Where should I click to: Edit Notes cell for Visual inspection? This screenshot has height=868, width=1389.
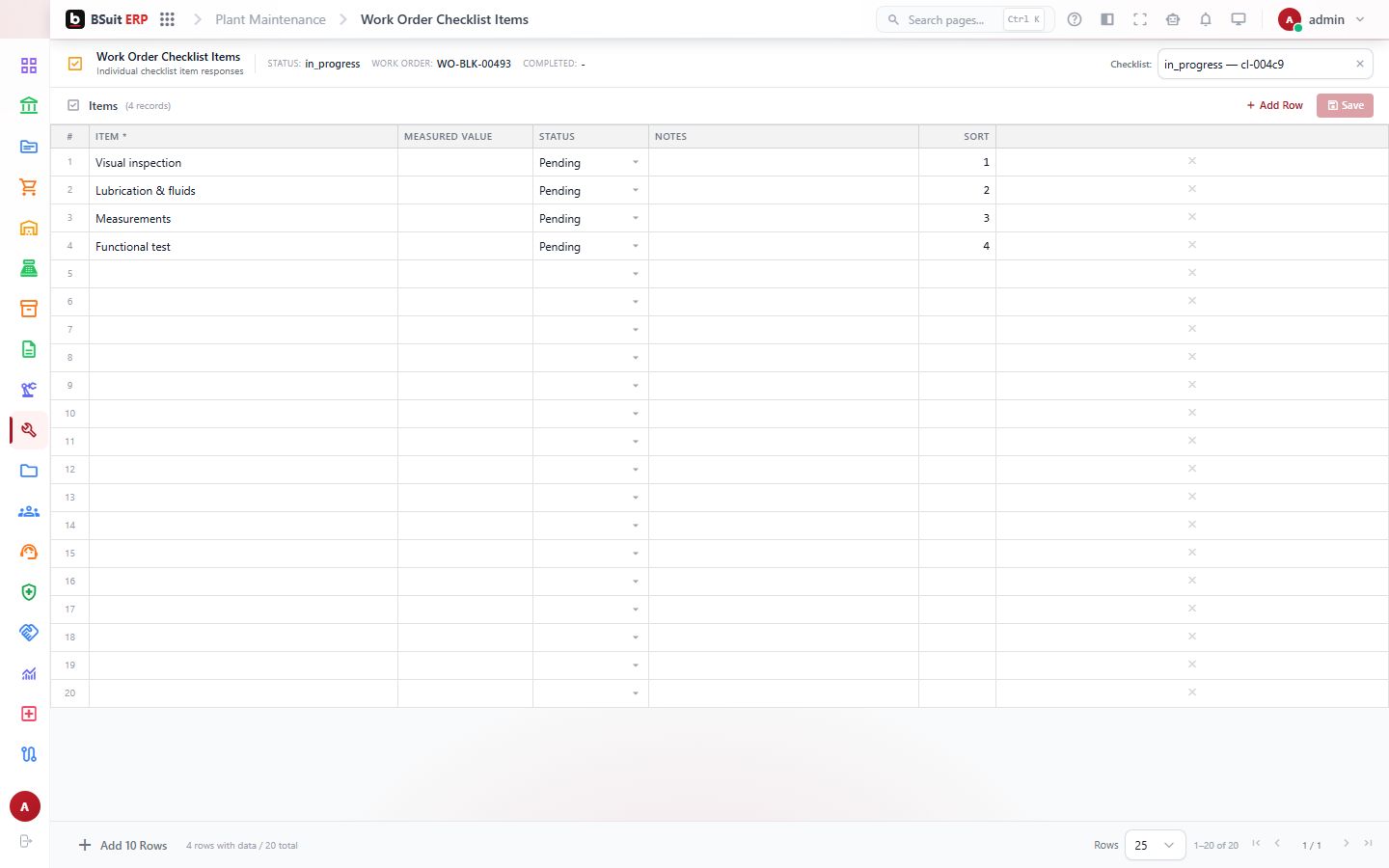pyautogui.click(x=783, y=162)
